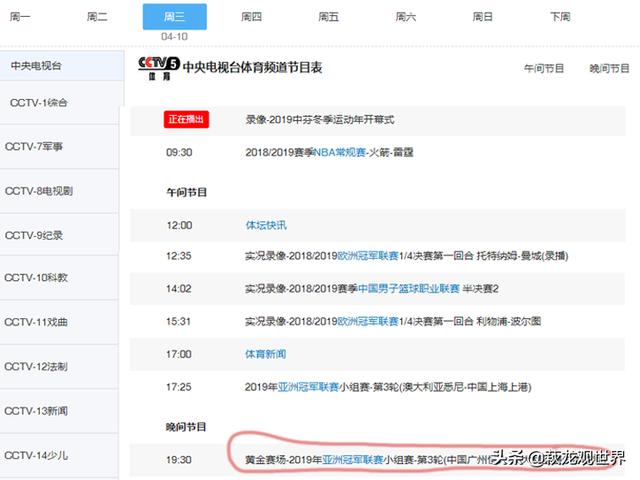
Task: Open 欧洲冠军联赛 link in 15:31 row
Action: (368, 322)
